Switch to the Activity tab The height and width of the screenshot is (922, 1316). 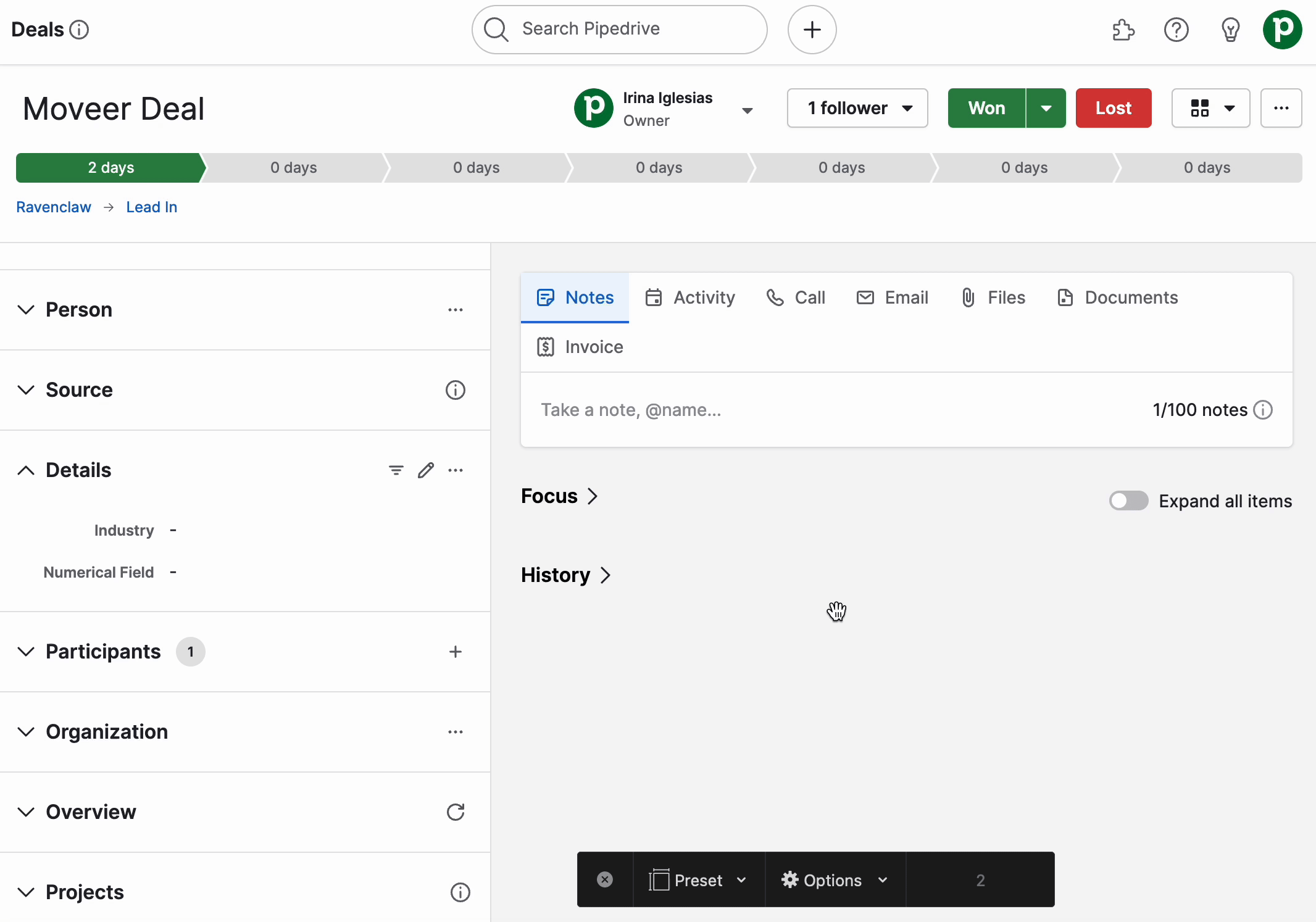point(690,297)
